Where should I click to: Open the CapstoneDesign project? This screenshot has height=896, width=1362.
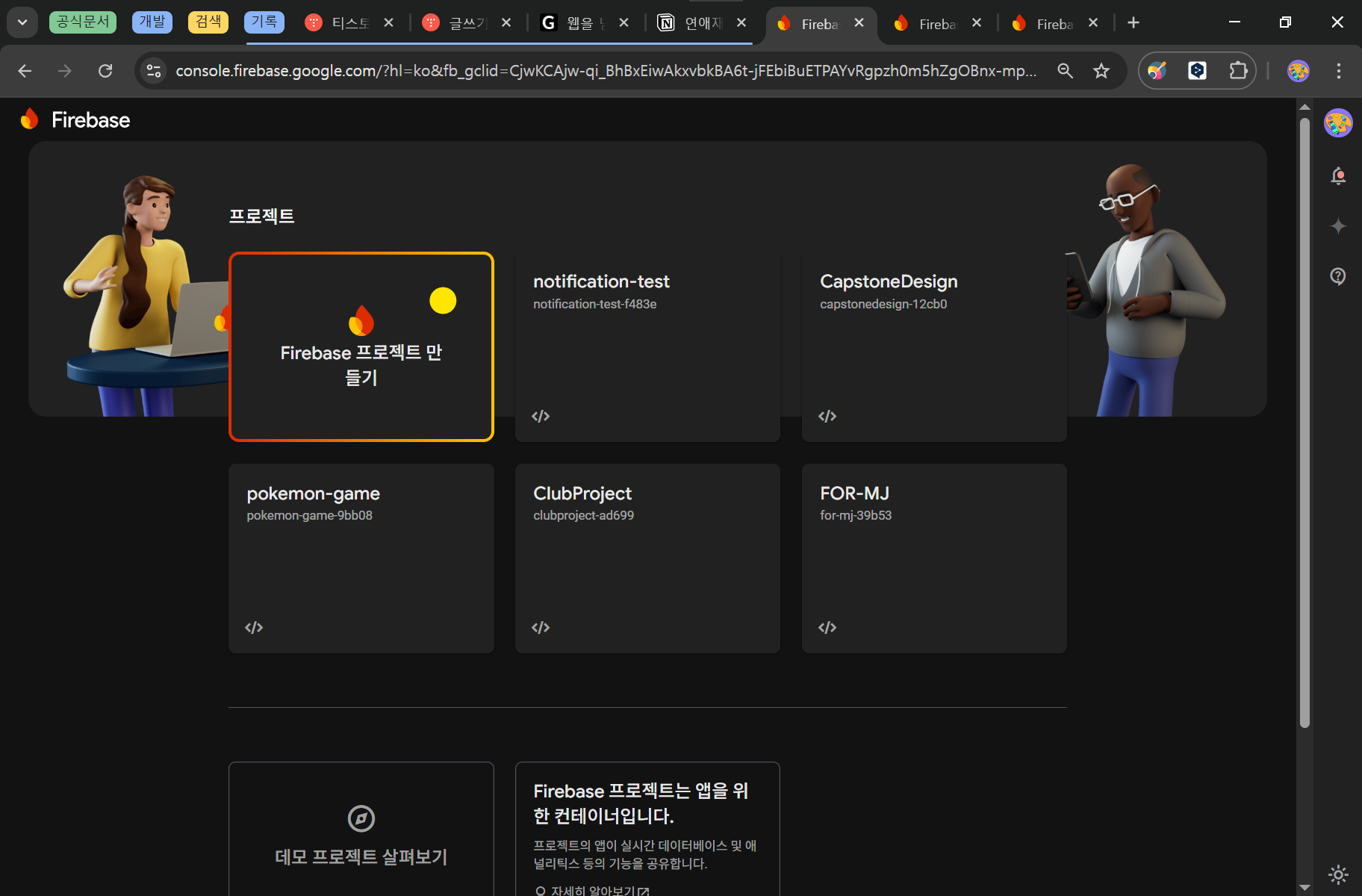(x=934, y=347)
